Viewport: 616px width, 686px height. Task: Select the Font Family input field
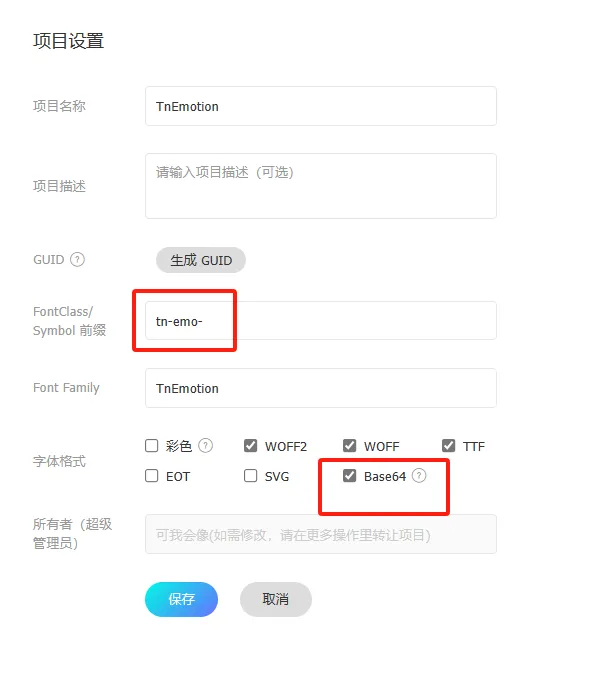[x=320, y=388]
